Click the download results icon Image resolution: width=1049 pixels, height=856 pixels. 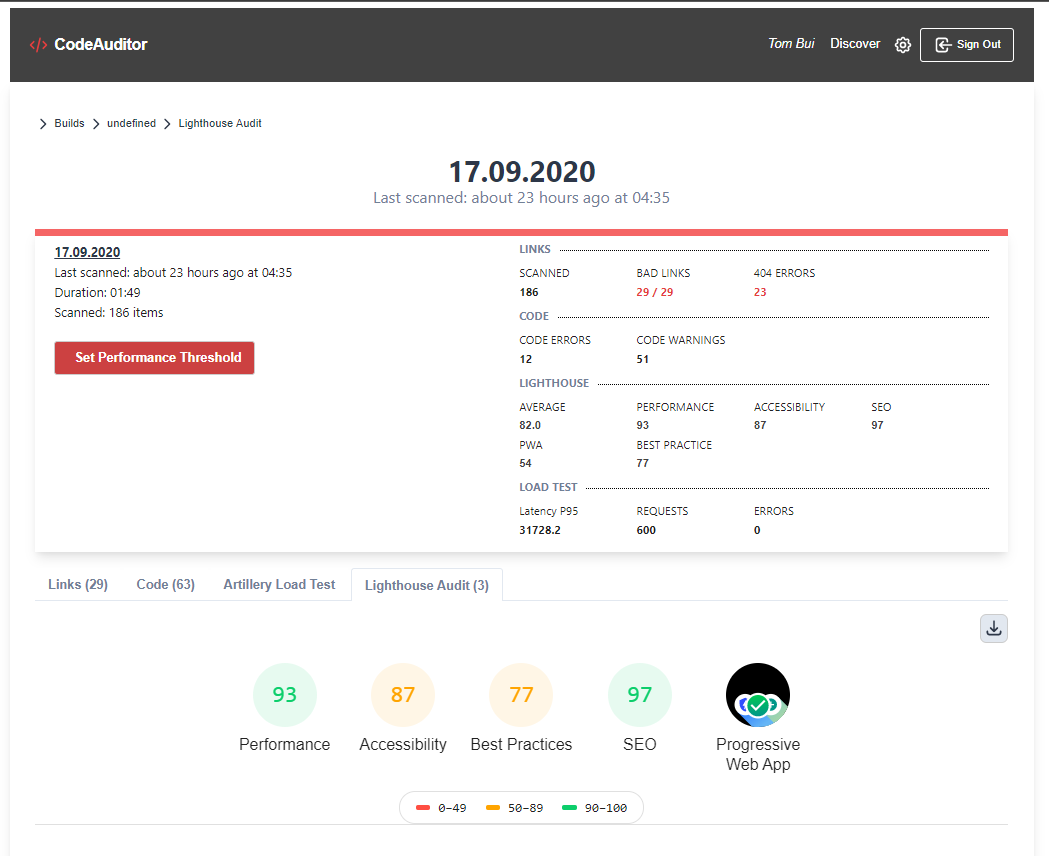(x=993, y=628)
